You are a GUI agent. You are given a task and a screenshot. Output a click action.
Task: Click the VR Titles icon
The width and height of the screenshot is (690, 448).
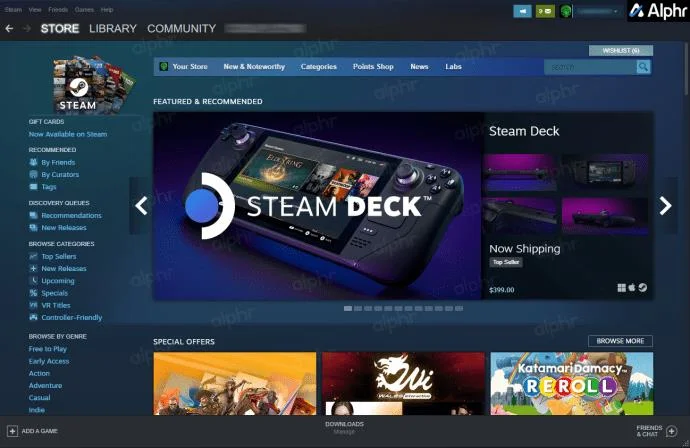point(33,305)
